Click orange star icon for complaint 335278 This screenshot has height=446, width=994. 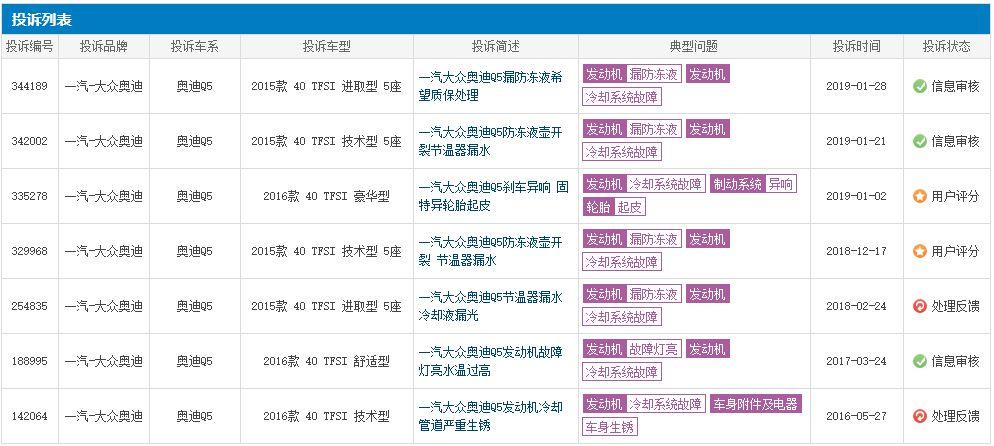919,196
